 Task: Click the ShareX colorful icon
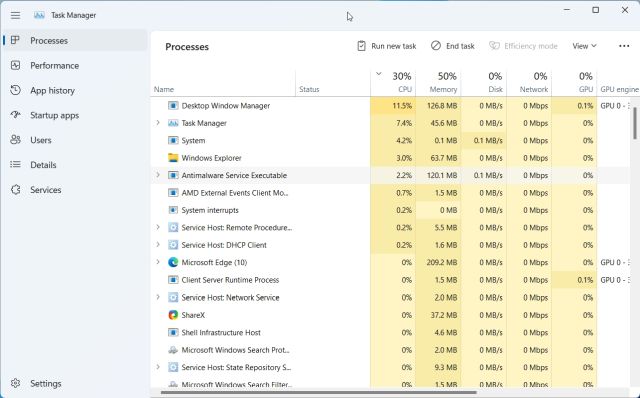(x=173, y=315)
